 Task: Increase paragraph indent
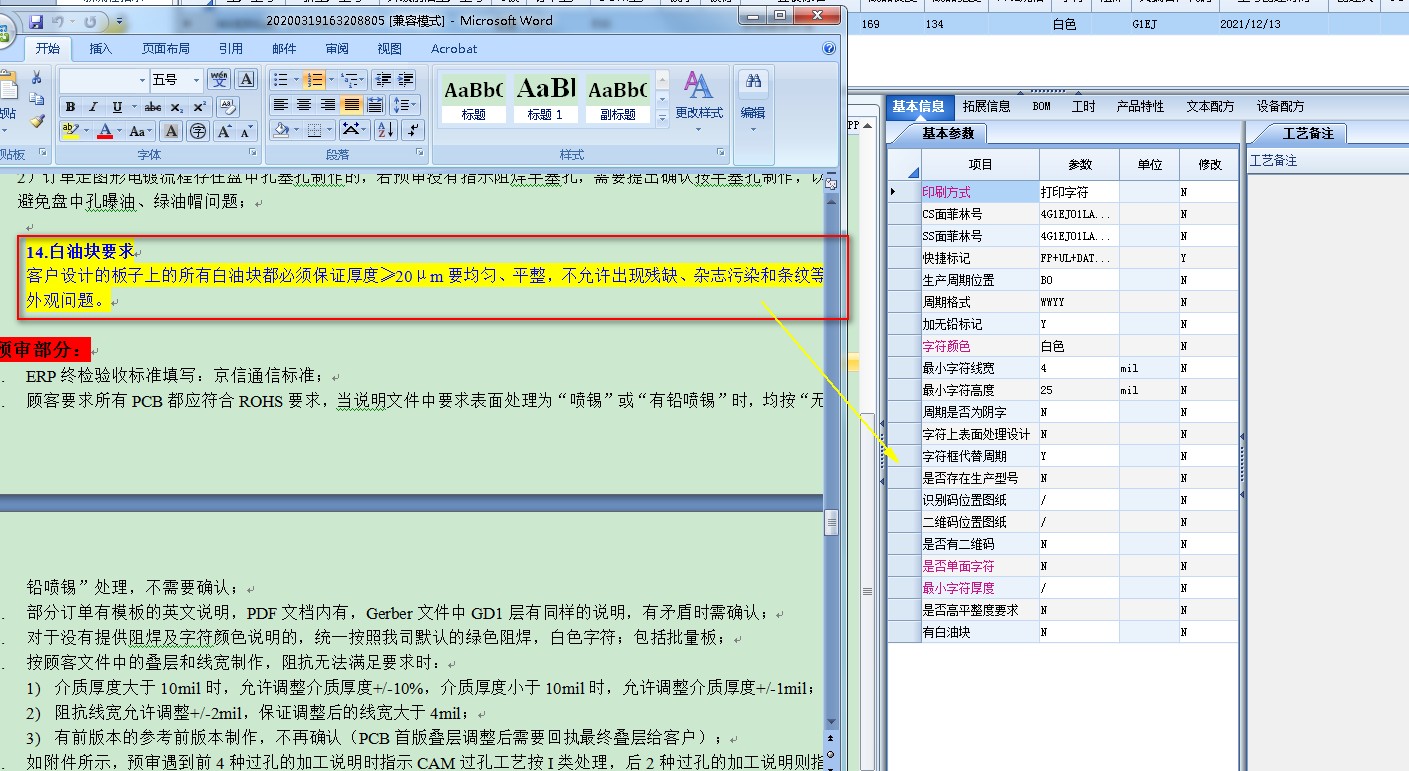(406, 80)
